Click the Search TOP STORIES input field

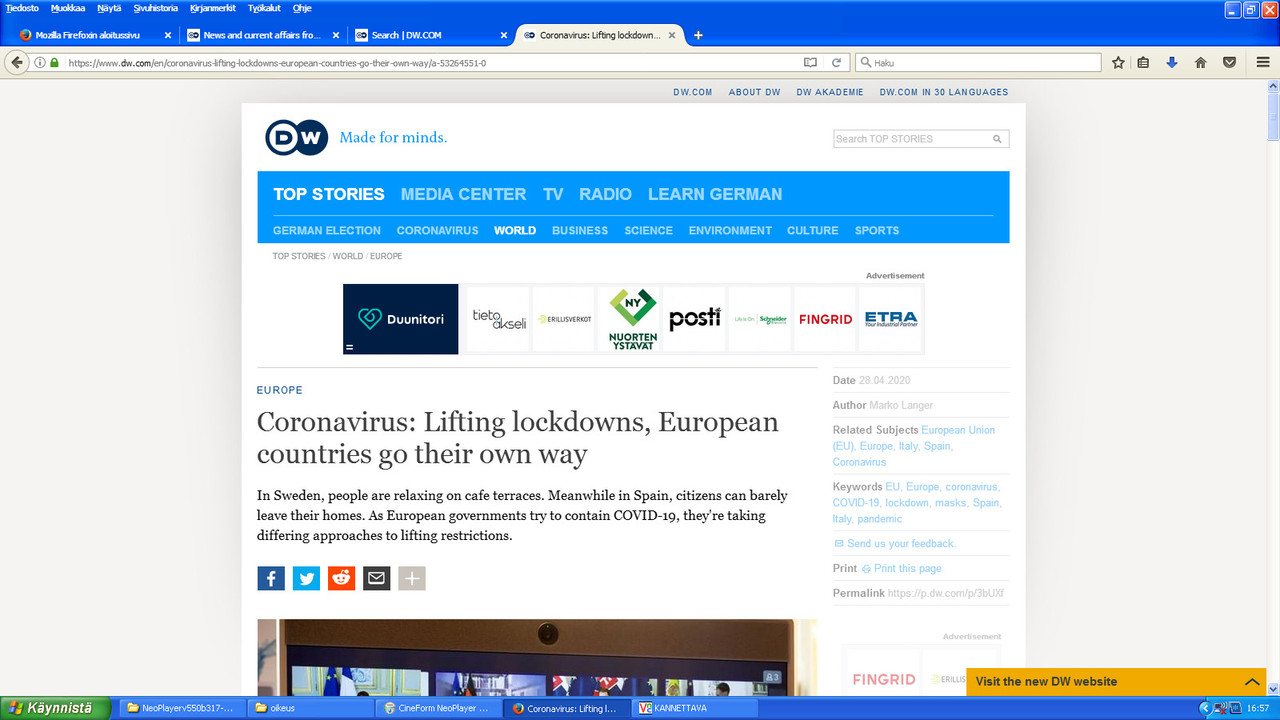pyautogui.click(x=911, y=139)
